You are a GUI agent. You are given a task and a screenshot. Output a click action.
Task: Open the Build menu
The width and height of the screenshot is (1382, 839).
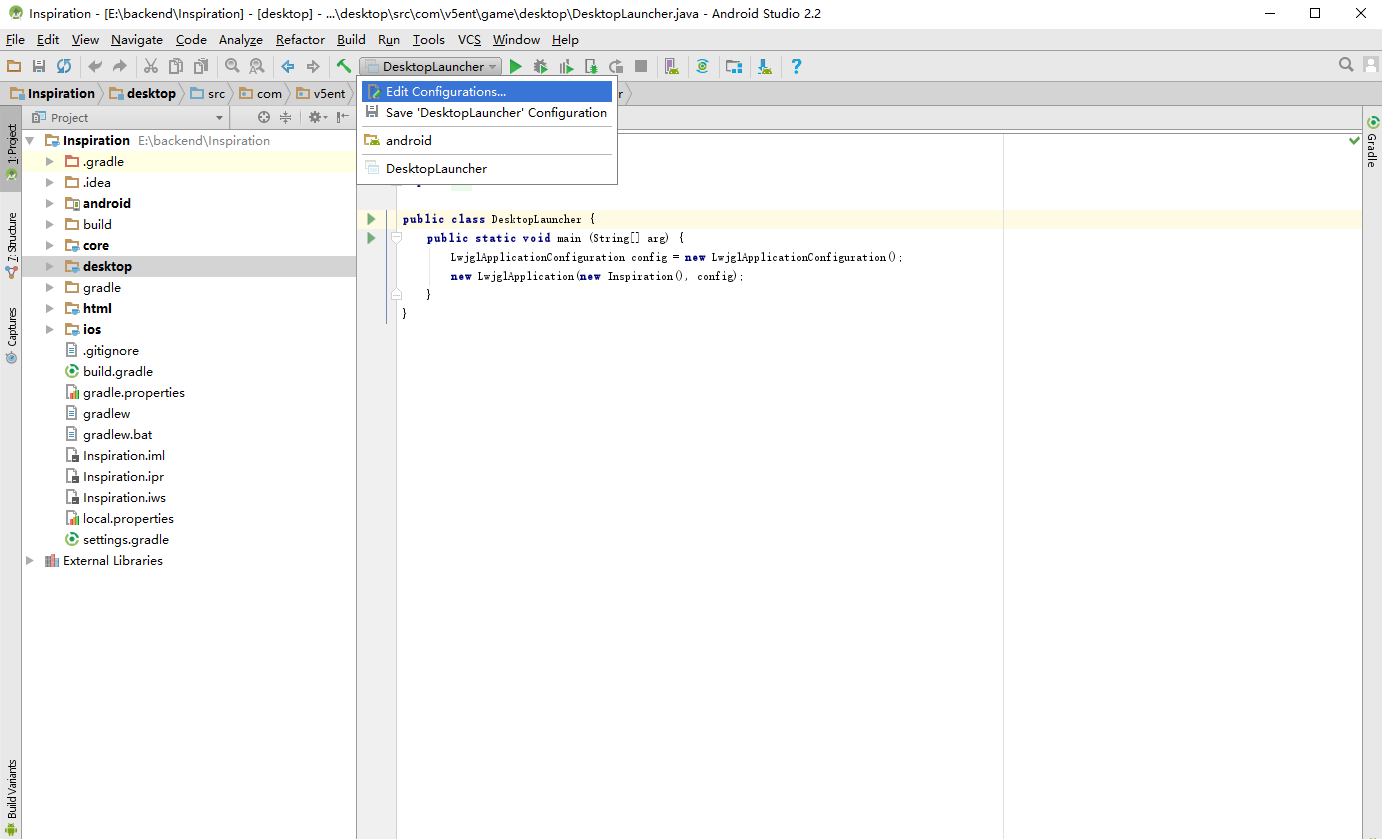[x=351, y=40]
